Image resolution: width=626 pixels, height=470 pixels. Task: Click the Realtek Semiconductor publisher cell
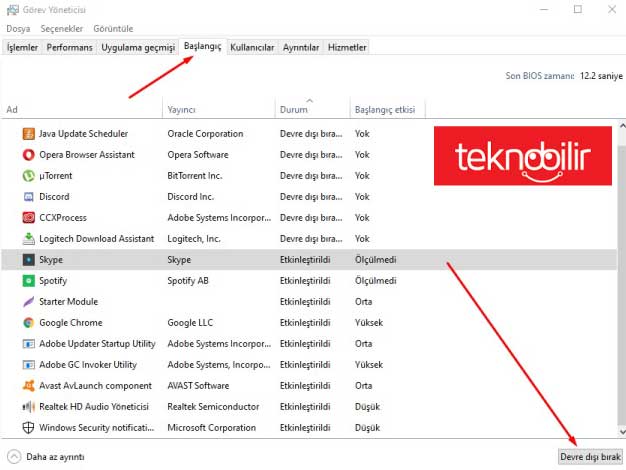pos(213,407)
